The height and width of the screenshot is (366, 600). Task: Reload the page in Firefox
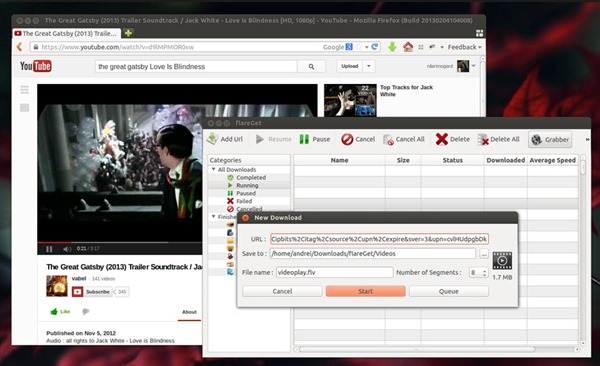coord(375,47)
